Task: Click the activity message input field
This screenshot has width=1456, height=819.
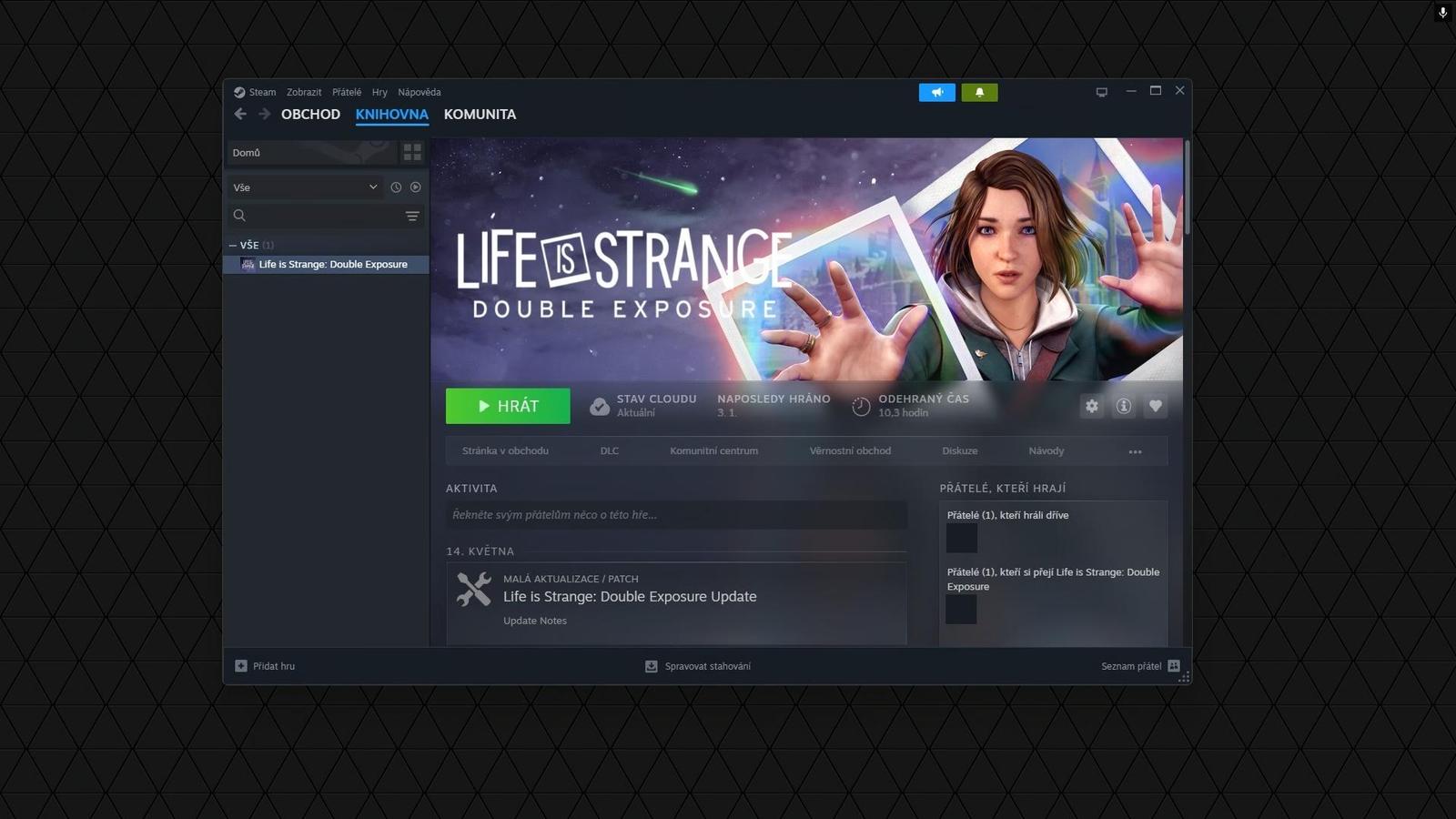Action: click(677, 514)
